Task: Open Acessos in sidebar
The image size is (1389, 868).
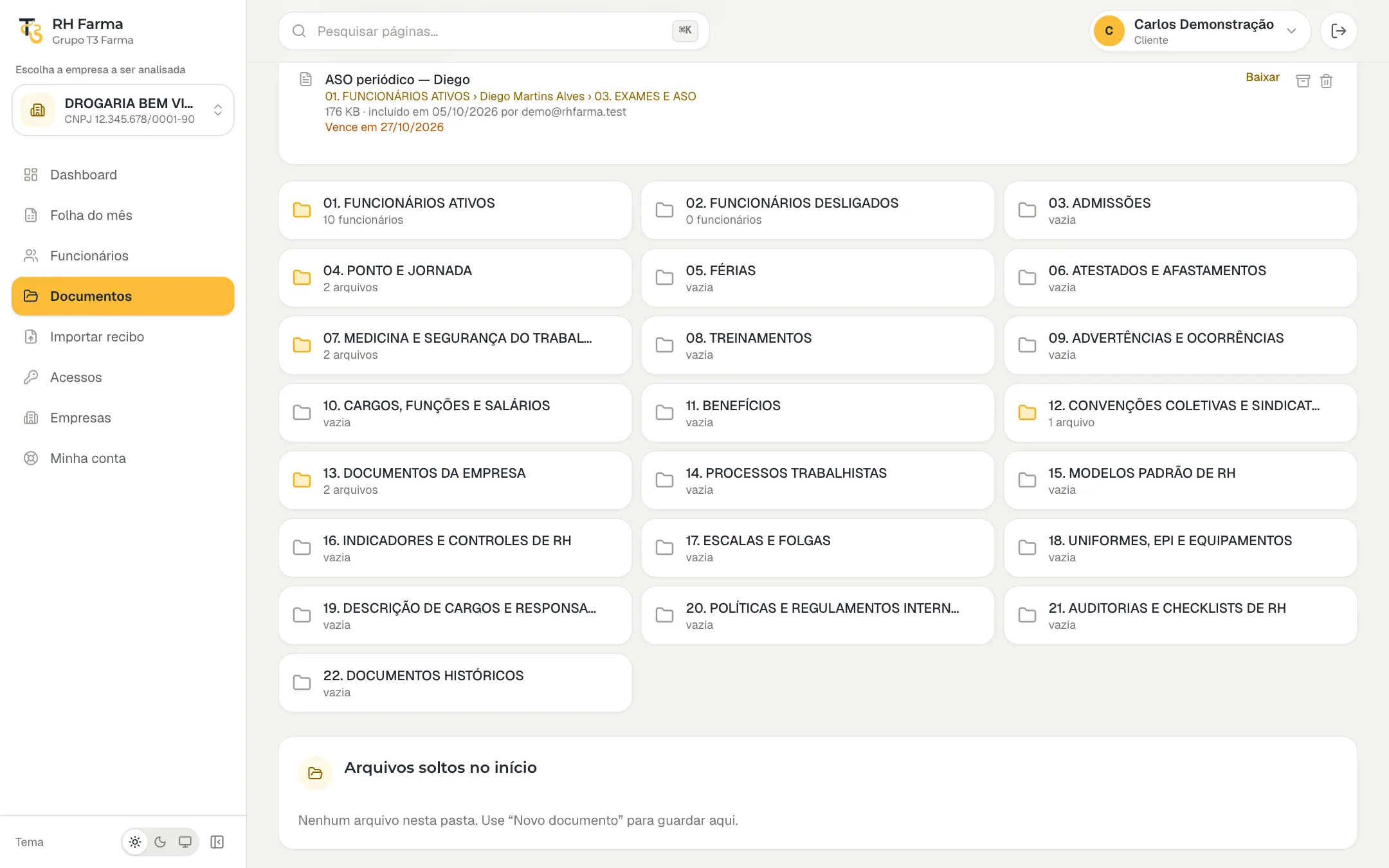Action: coord(123,377)
